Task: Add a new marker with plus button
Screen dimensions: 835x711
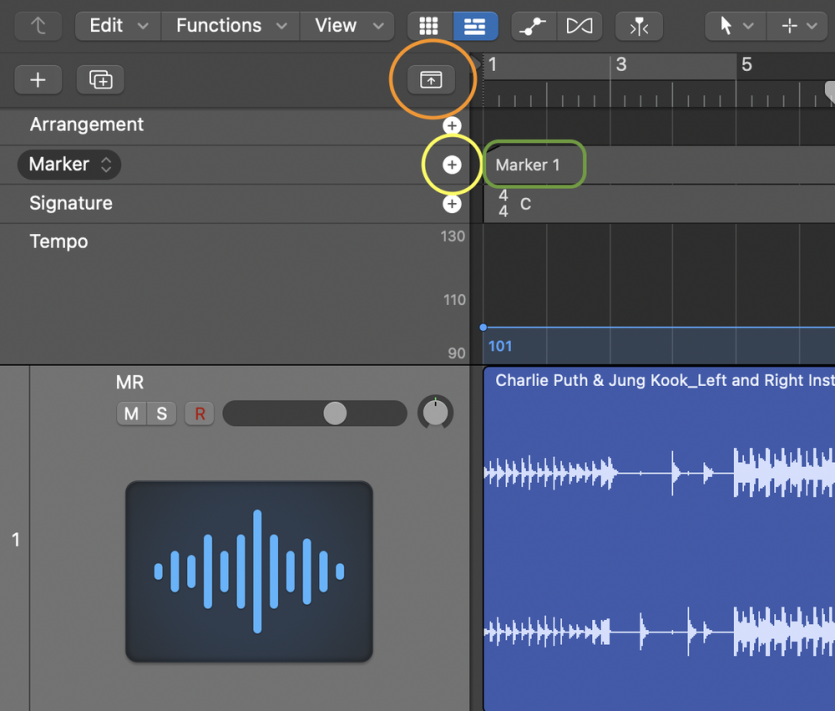Action: 452,165
